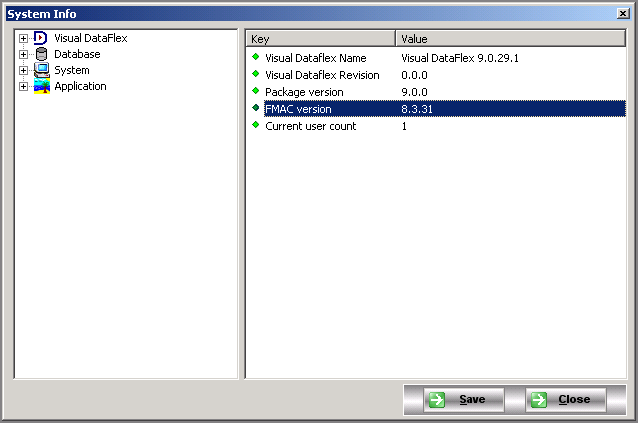
Task: Click the Save button
Action: pyautogui.click(x=464, y=400)
